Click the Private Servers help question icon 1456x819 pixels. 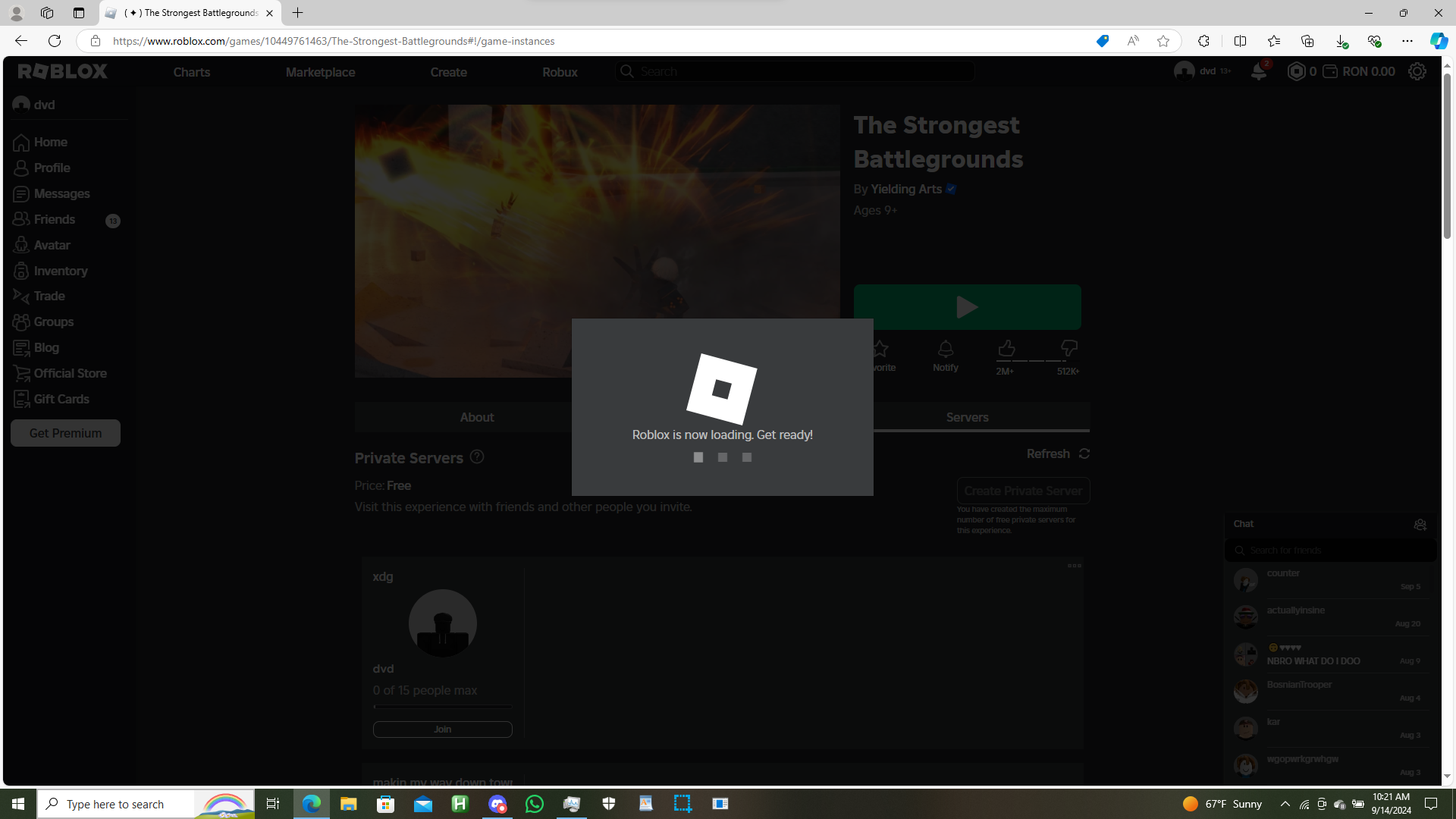[477, 457]
